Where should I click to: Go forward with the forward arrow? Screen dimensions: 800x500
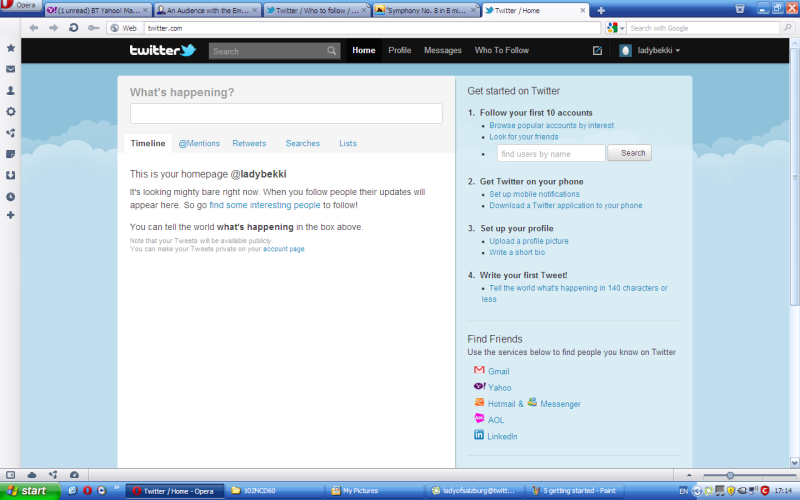tap(53, 28)
